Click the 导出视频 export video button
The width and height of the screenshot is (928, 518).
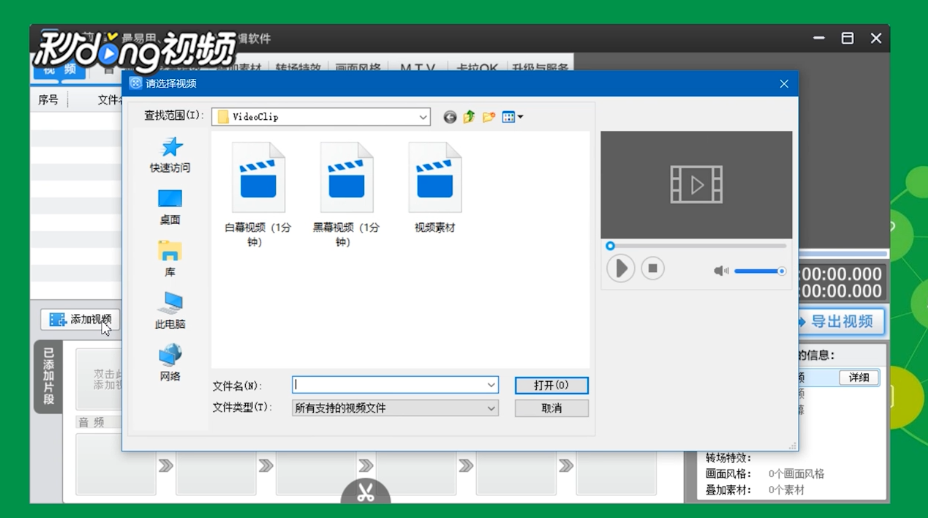pyautogui.click(x=842, y=321)
